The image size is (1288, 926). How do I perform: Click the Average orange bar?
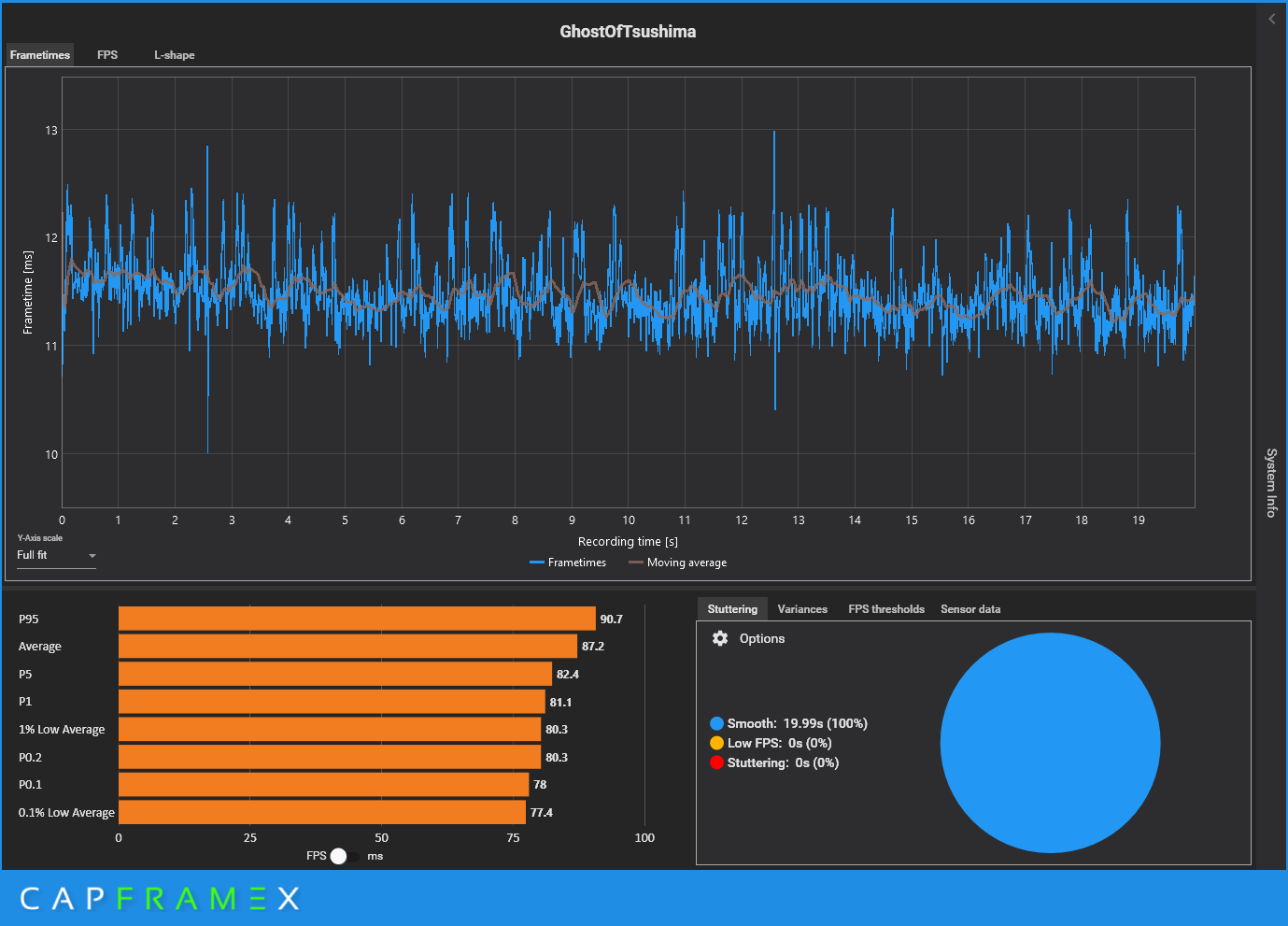coord(347,646)
